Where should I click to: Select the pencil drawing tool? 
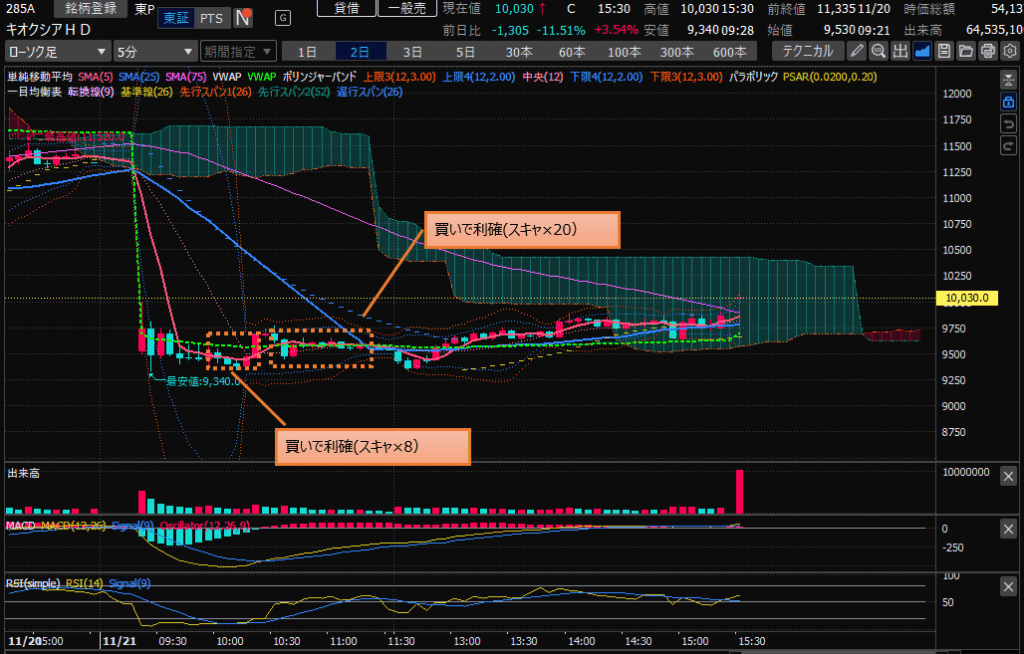point(858,51)
